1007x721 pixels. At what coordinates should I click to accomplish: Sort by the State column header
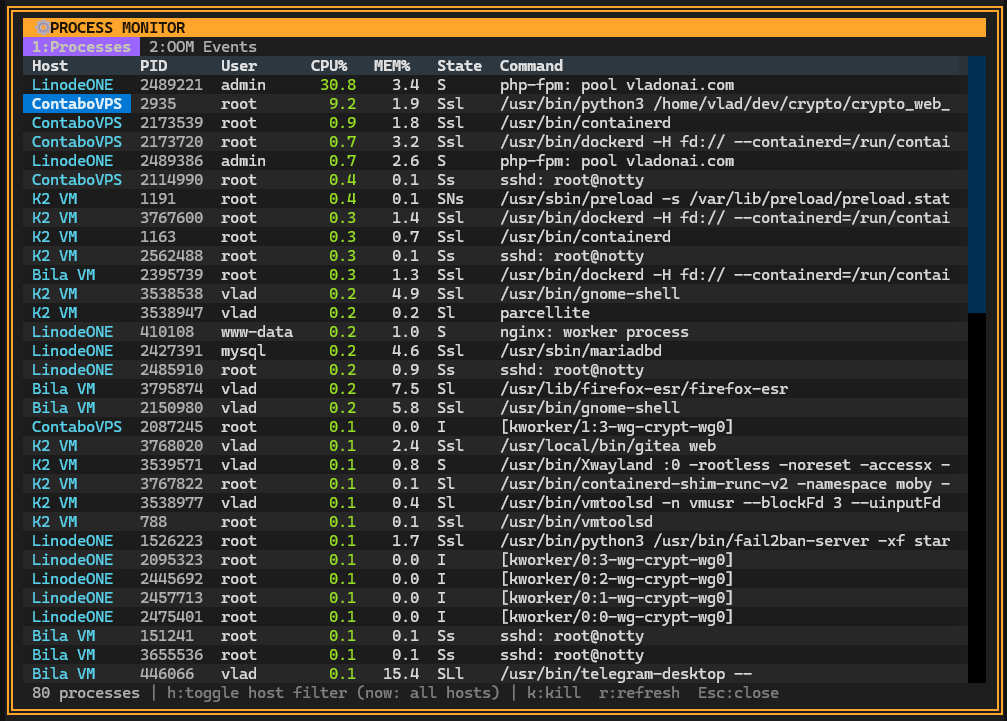pos(459,65)
